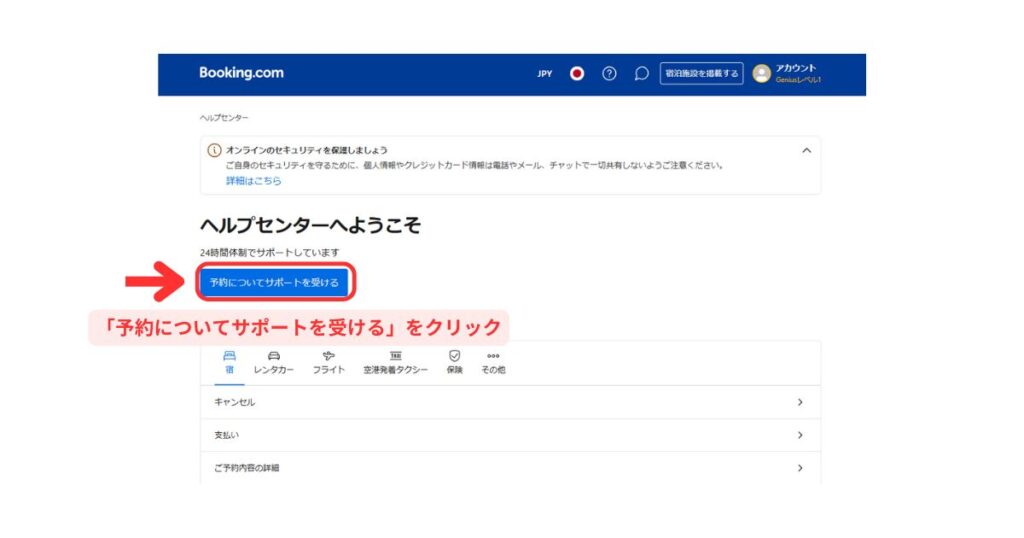Open the 詳細はこちら link

coord(253,181)
